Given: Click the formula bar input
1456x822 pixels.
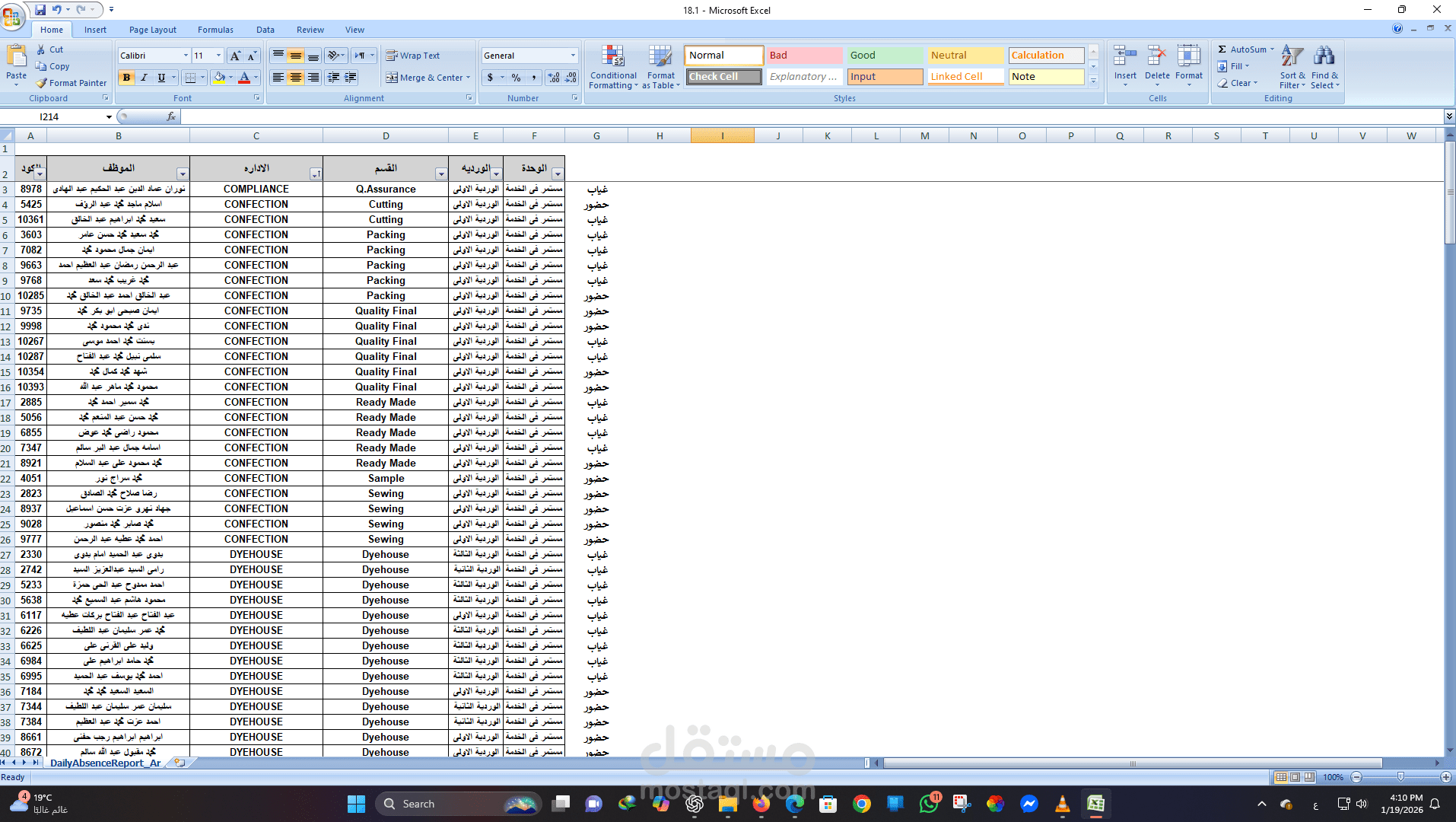Looking at the screenshot, I should point(812,116).
